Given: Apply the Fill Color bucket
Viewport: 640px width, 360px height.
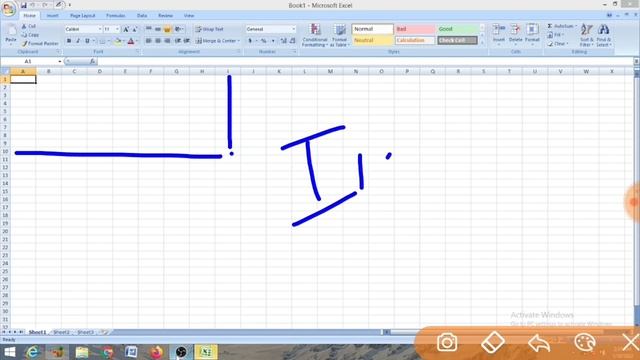Looking at the screenshot, I should tap(118, 41).
